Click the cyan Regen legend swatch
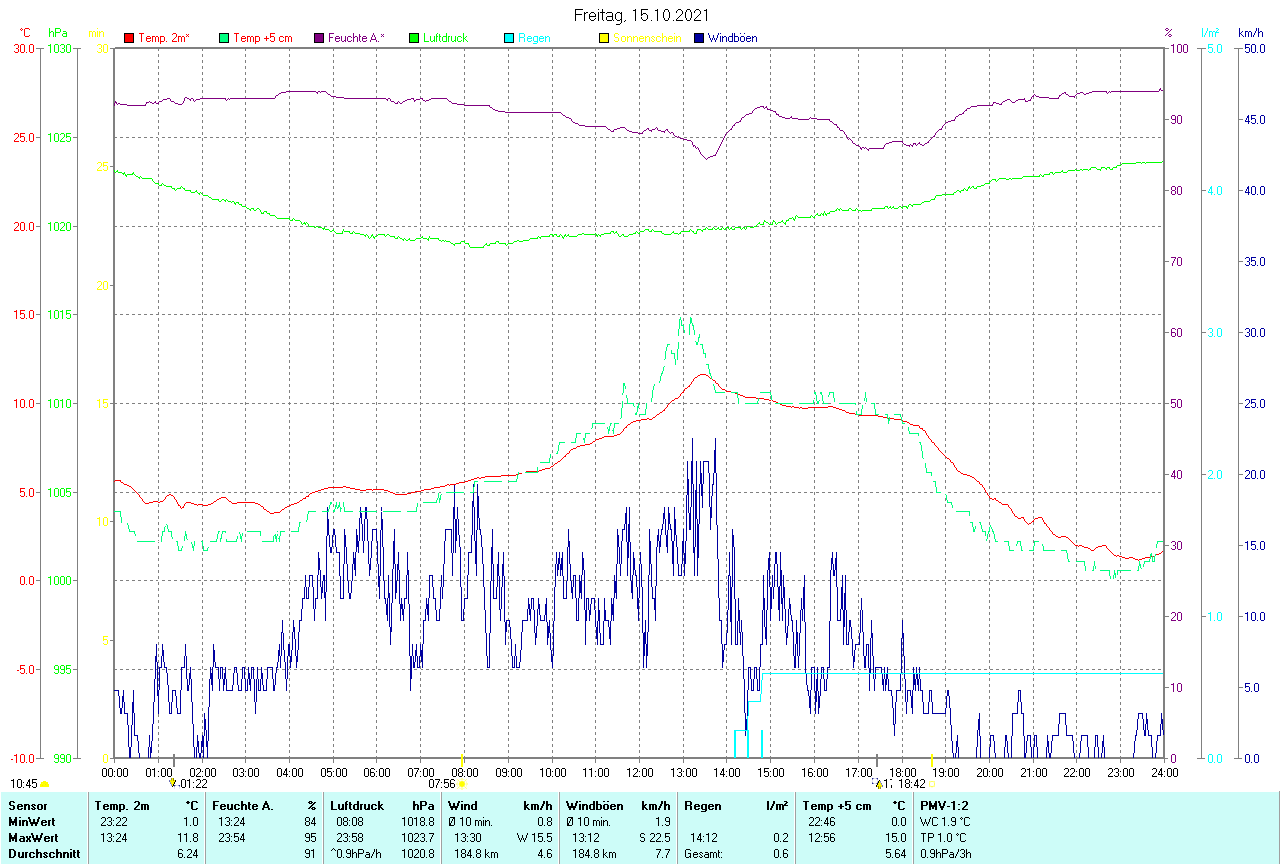 [509, 38]
